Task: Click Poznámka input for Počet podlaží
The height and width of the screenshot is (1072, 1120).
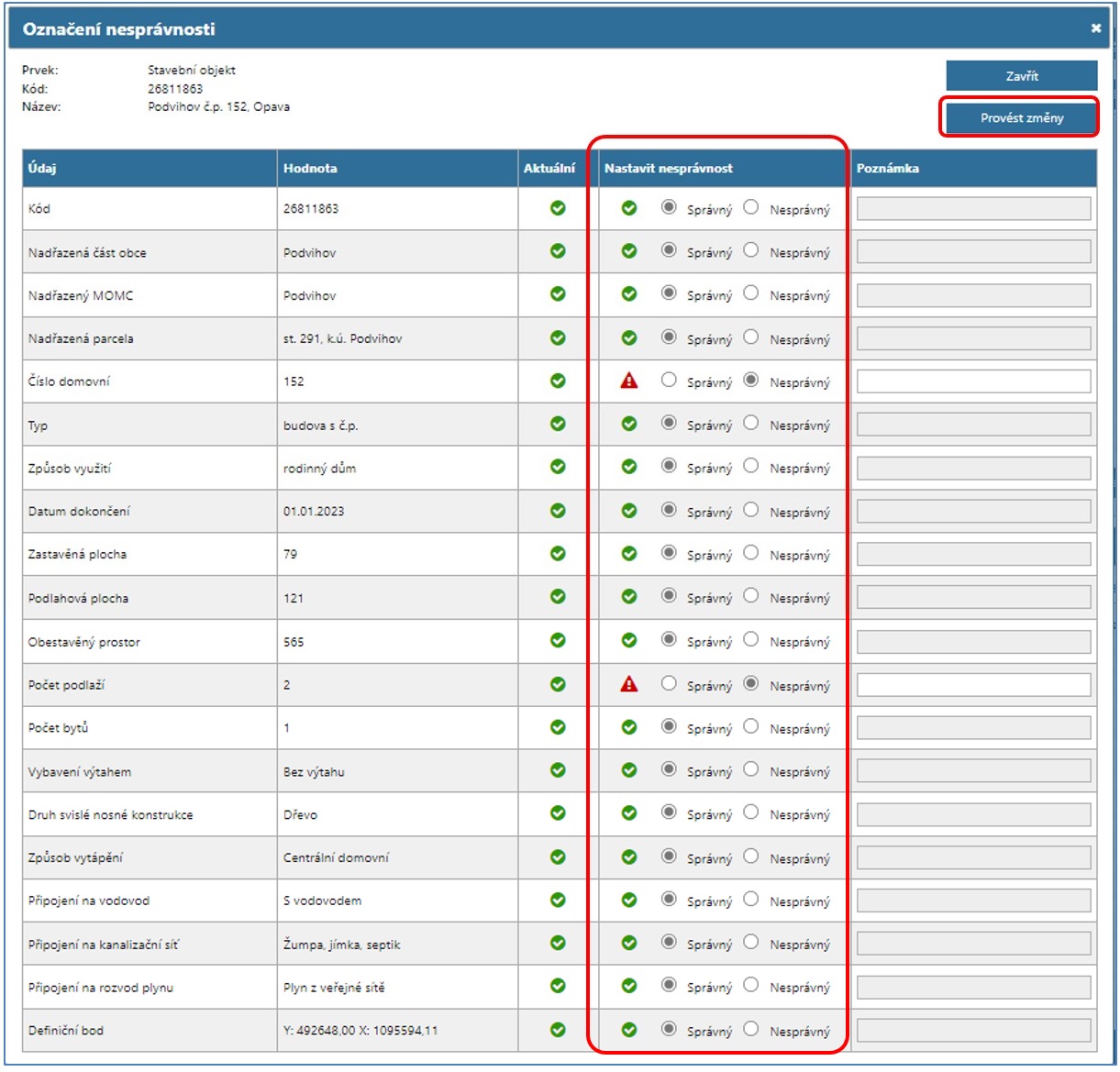Action: (x=973, y=685)
